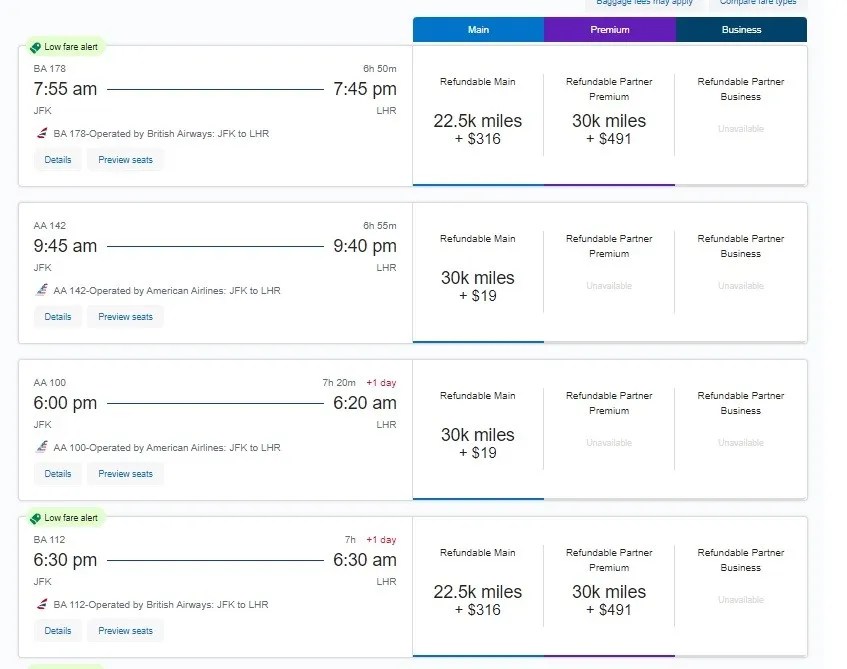Click the green Low fare alert badge on BA 178
The height and width of the screenshot is (669, 847).
coord(65,46)
